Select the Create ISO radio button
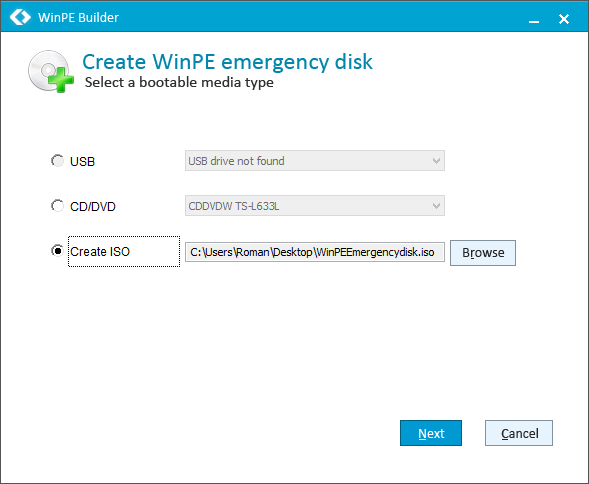 tap(57, 251)
